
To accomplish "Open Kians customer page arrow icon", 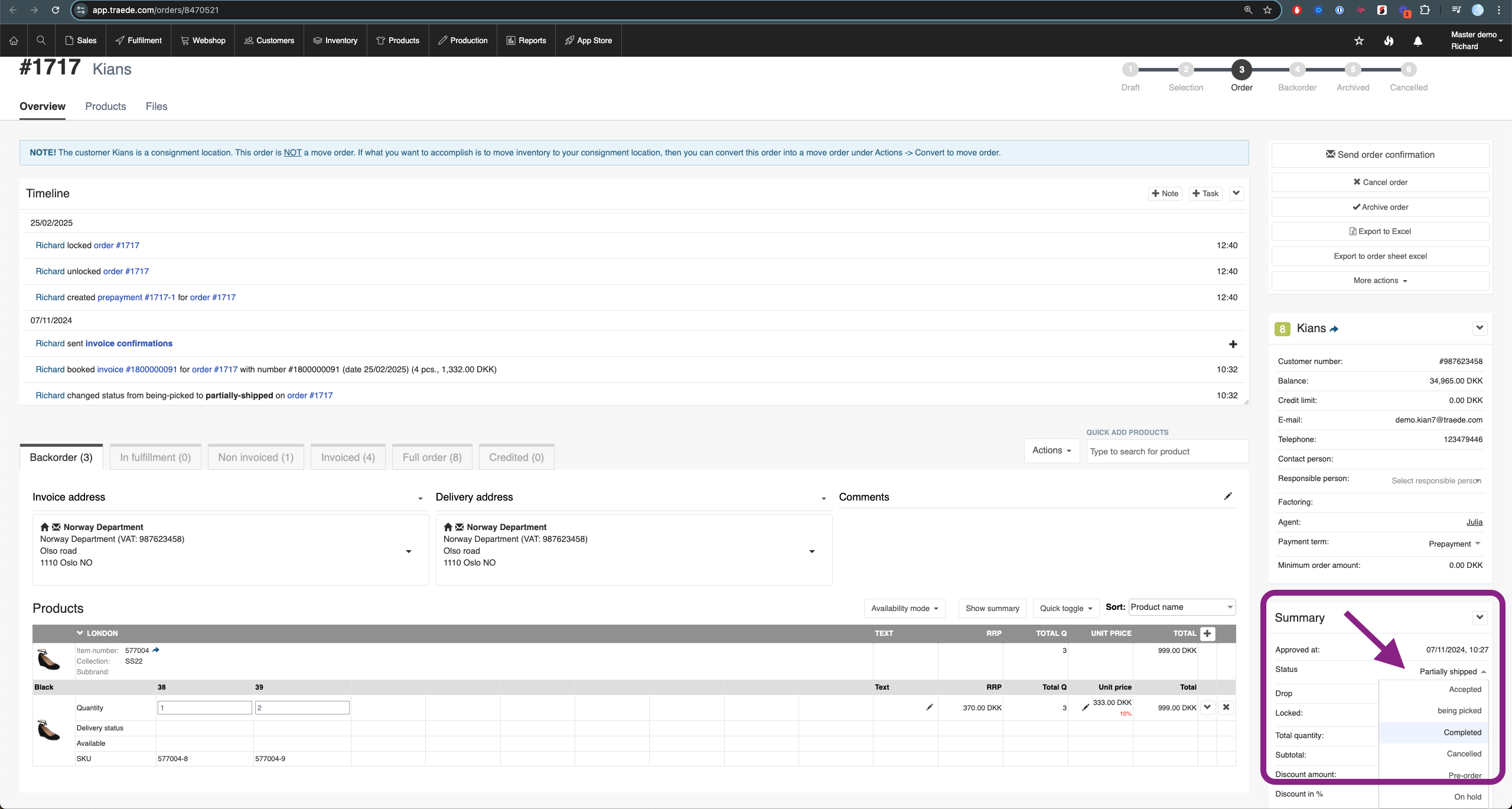I will point(1334,329).
